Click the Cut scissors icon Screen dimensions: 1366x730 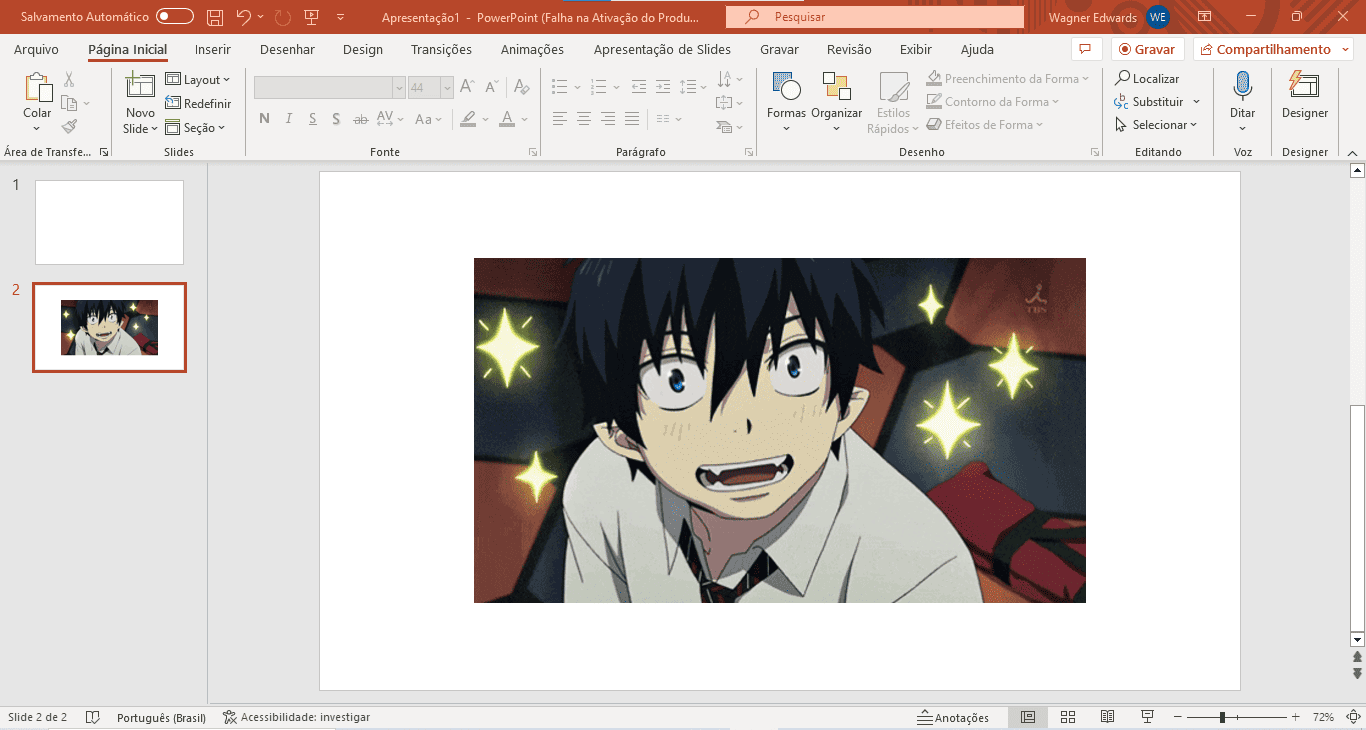69,79
